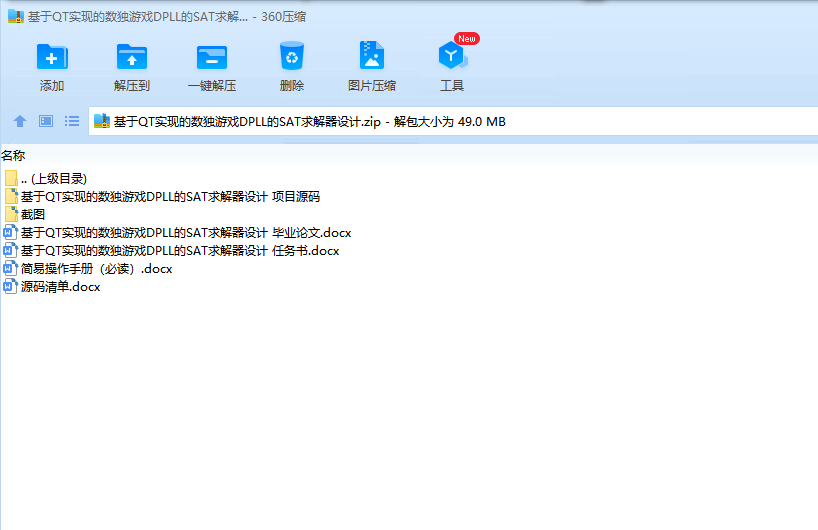Select the .. (上级目录) folder icon
Screen dimensions: 818x530
coord(11,178)
